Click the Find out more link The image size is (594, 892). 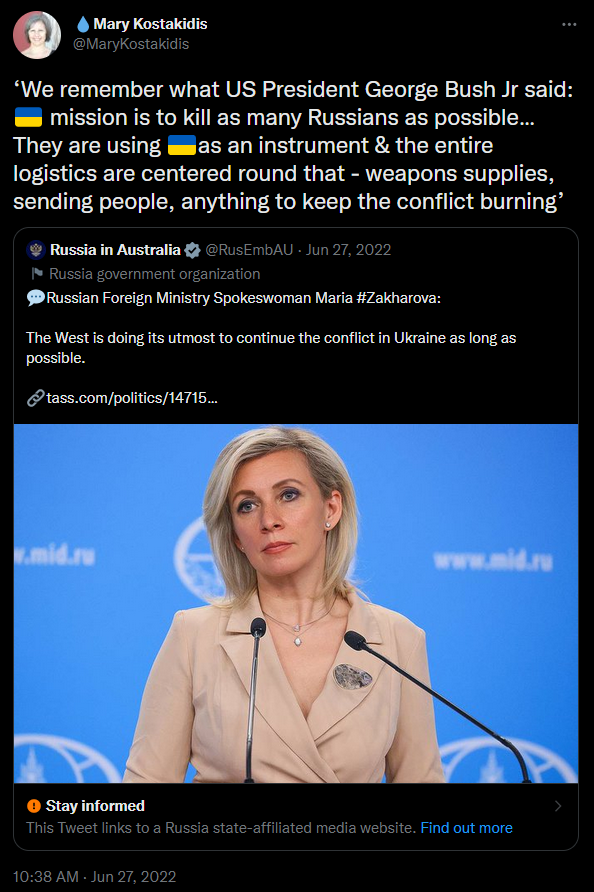467,828
